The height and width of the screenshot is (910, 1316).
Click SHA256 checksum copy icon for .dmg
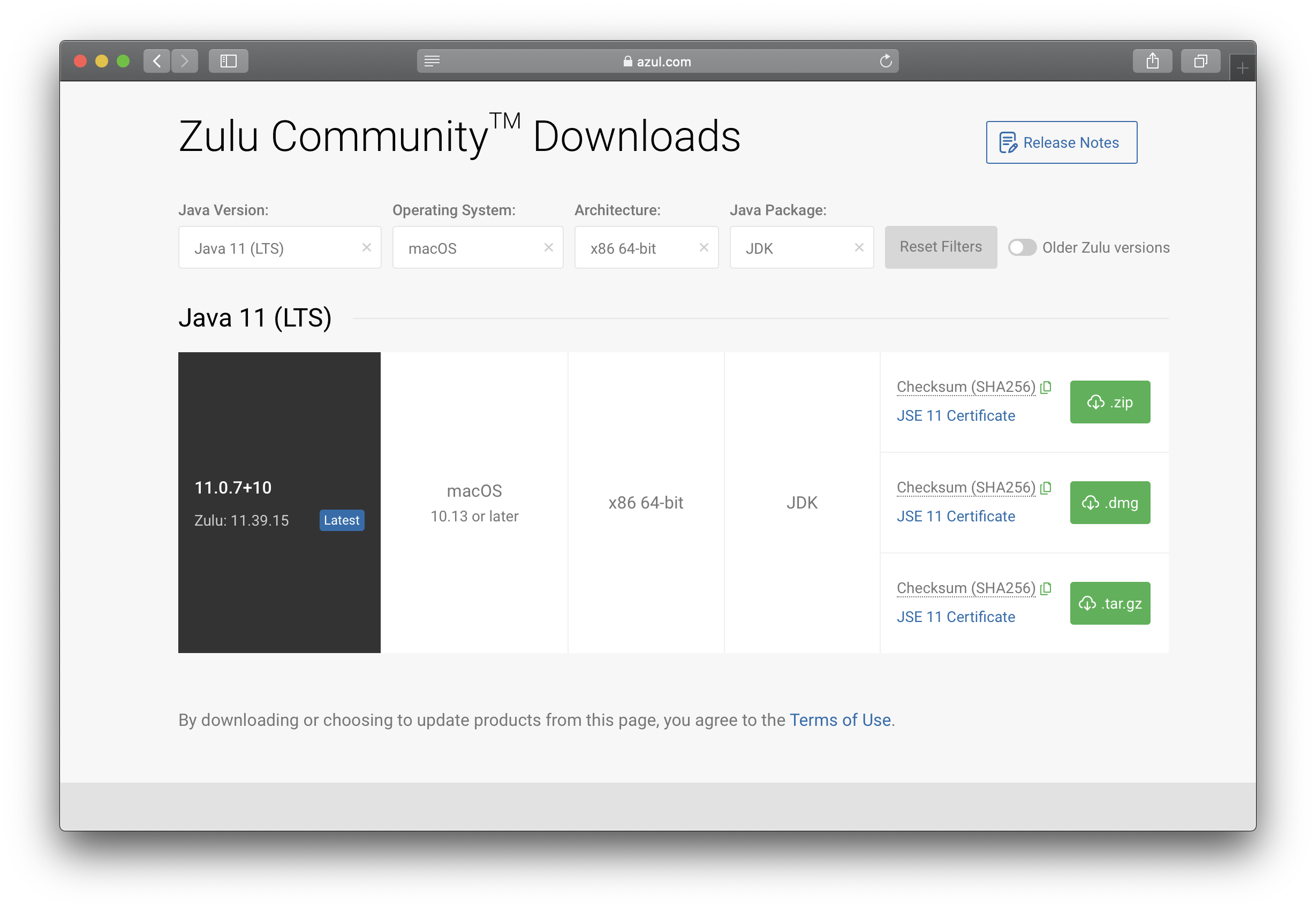tap(1046, 489)
